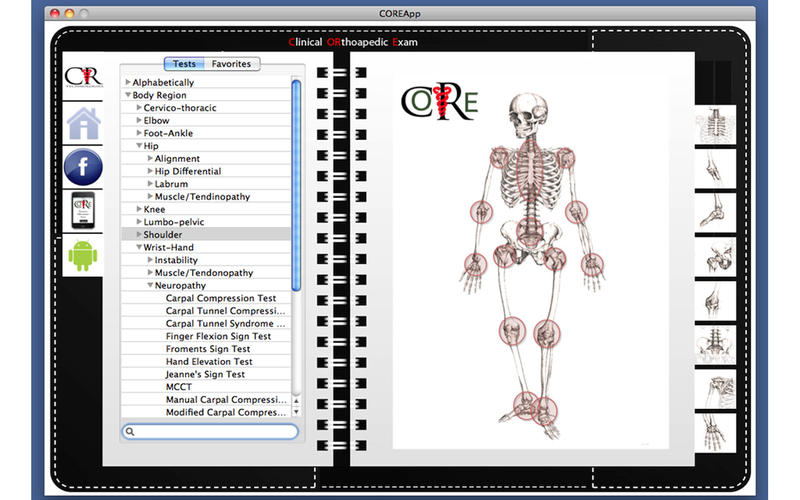The height and width of the screenshot is (500, 800).
Task: Click the CORE logo in left sidebar
Action: (82, 78)
